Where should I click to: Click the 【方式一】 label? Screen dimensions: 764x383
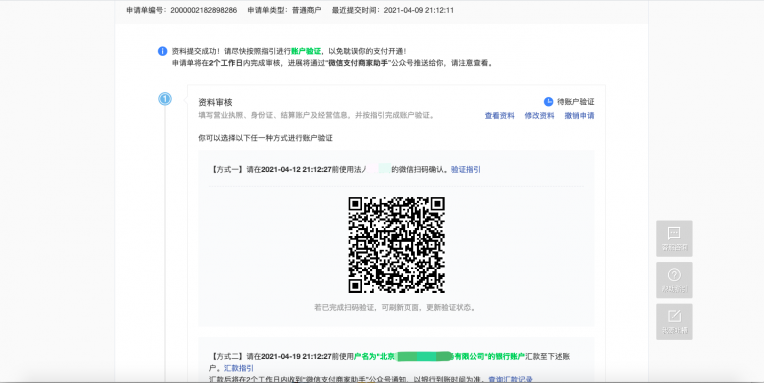pos(228,170)
